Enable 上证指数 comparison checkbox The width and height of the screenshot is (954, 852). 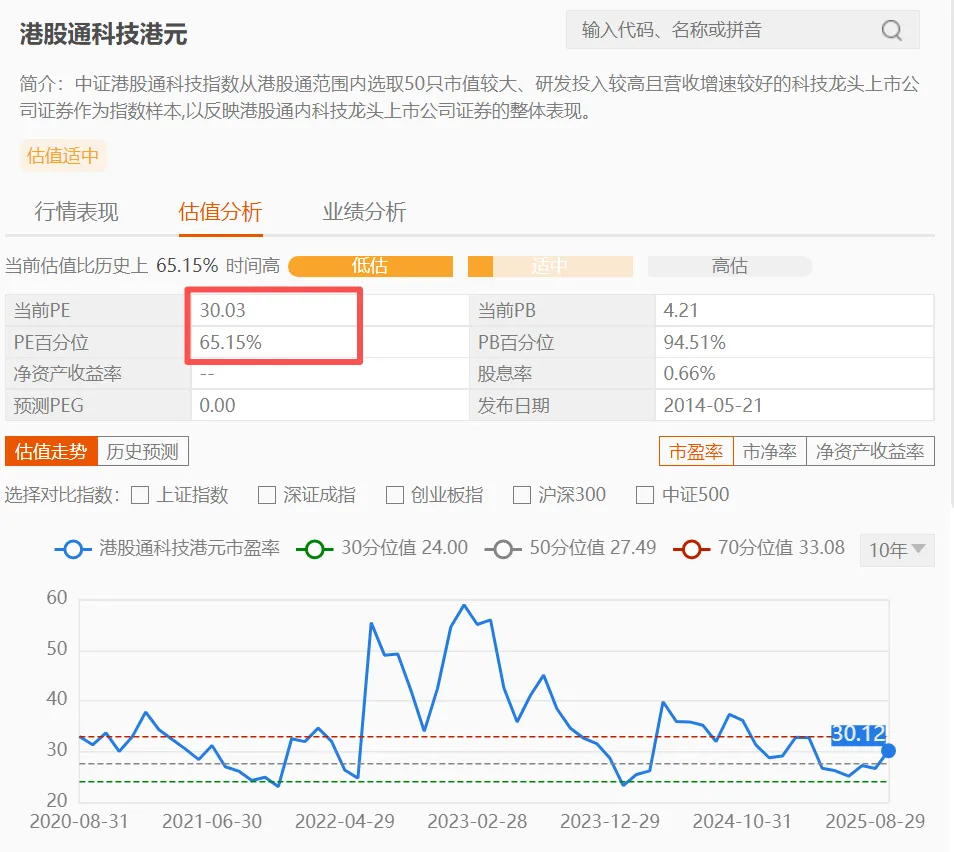[x=140, y=495]
